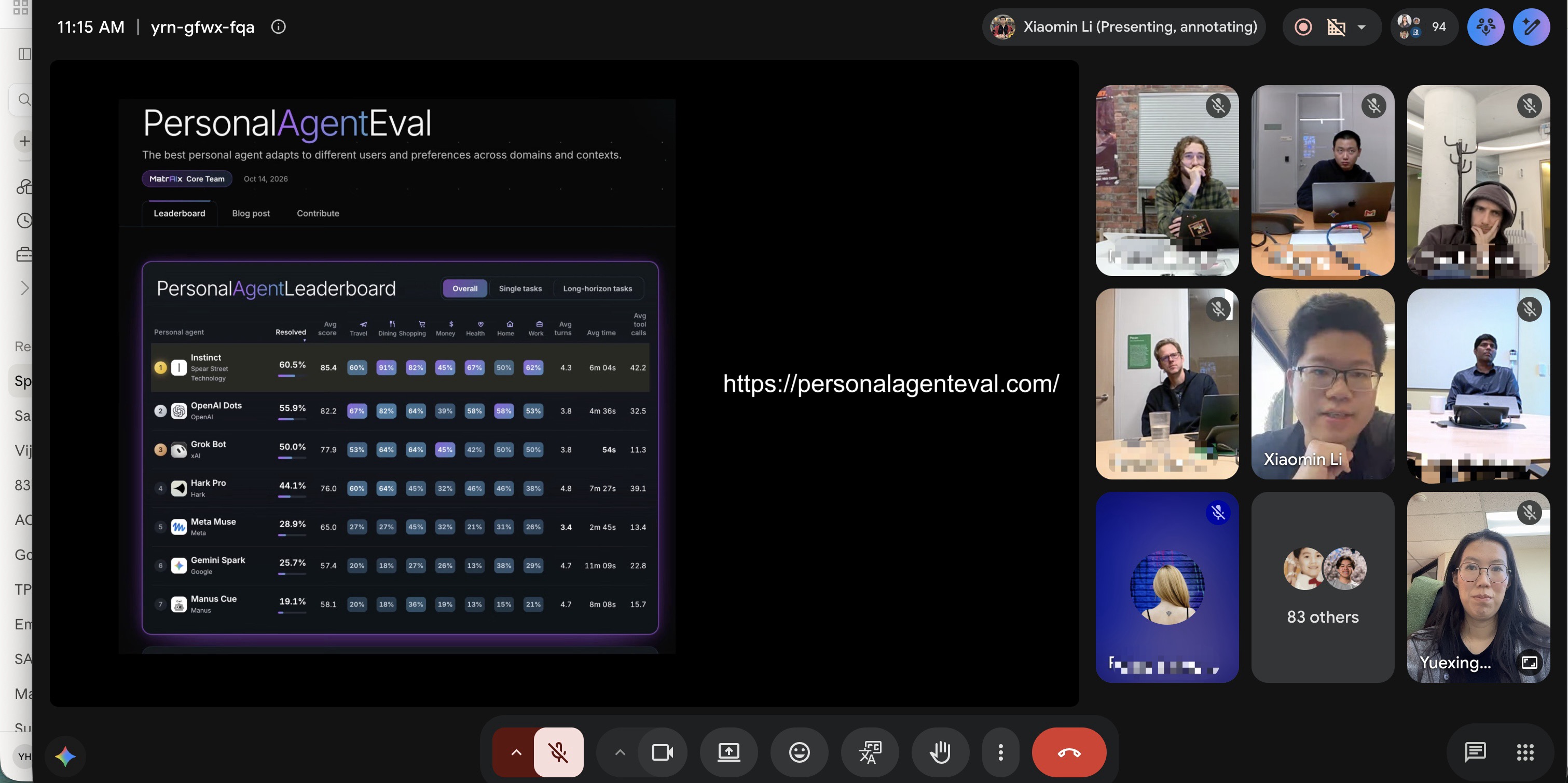Screen dimensions: 1568x783
Task: Open captions and translation button
Action: coord(870,752)
